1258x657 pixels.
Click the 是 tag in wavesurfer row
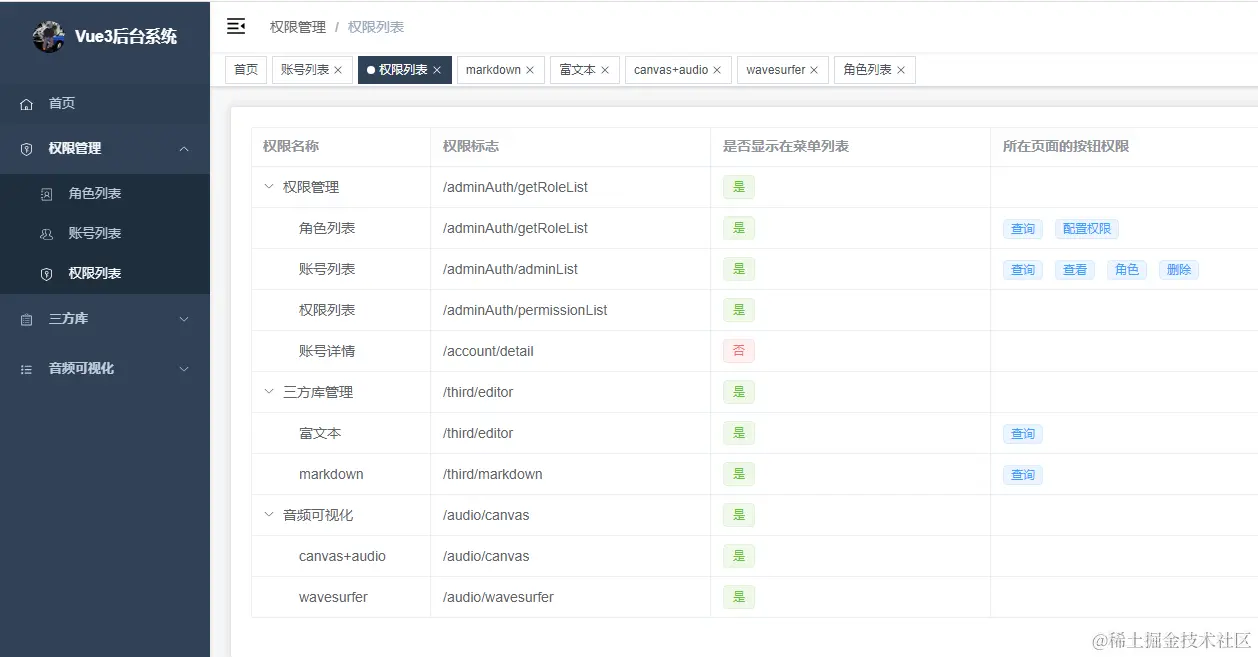click(739, 597)
